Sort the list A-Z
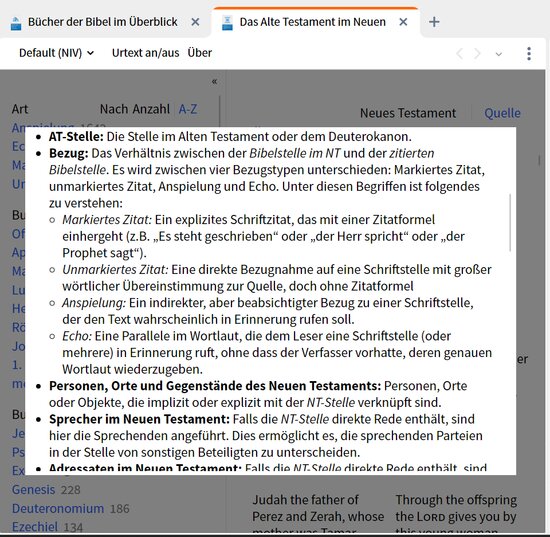The width and height of the screenshot is (550, 537). [x=188, y=109]
